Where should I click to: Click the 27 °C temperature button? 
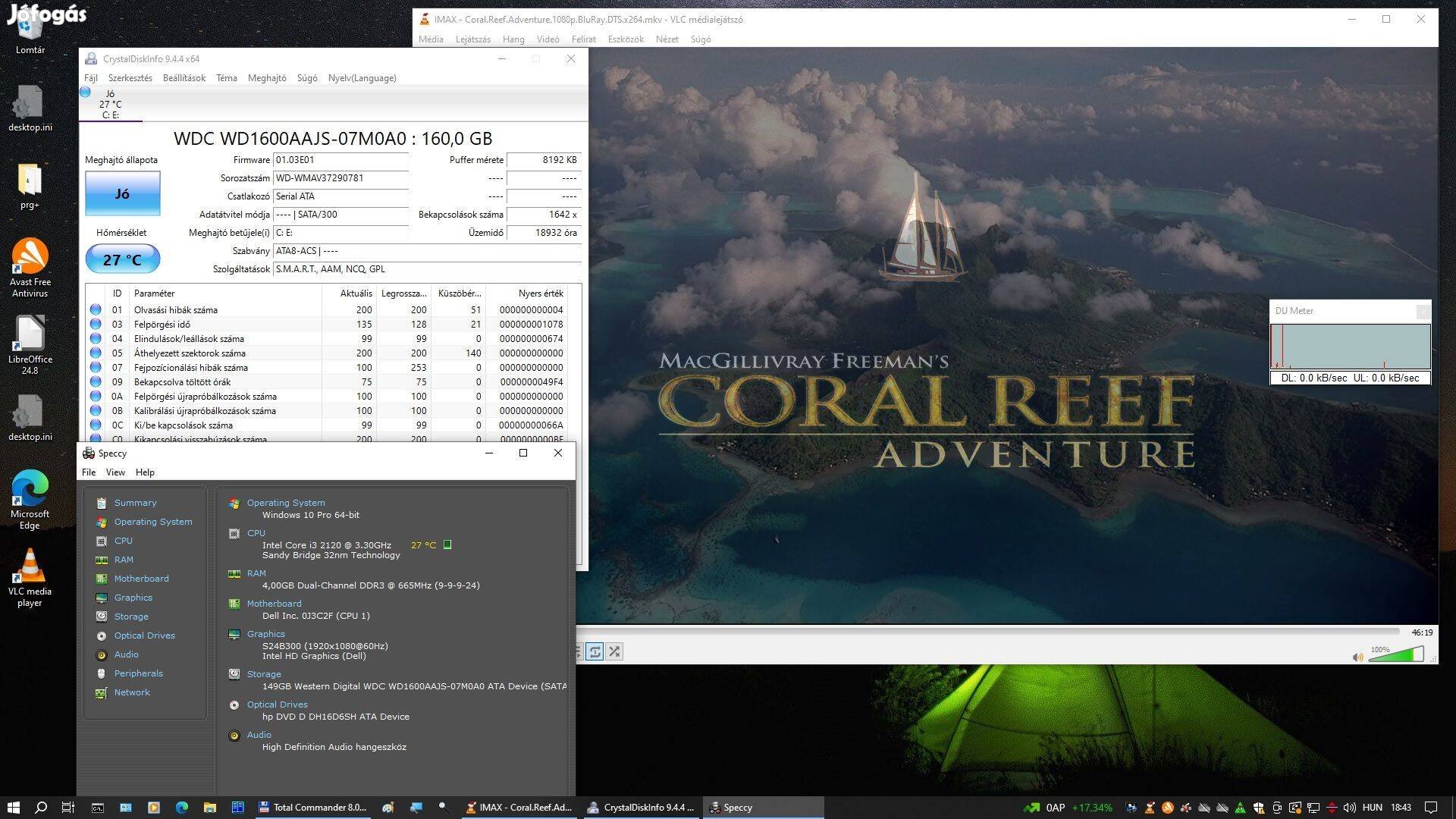click(x=122, y=259)
